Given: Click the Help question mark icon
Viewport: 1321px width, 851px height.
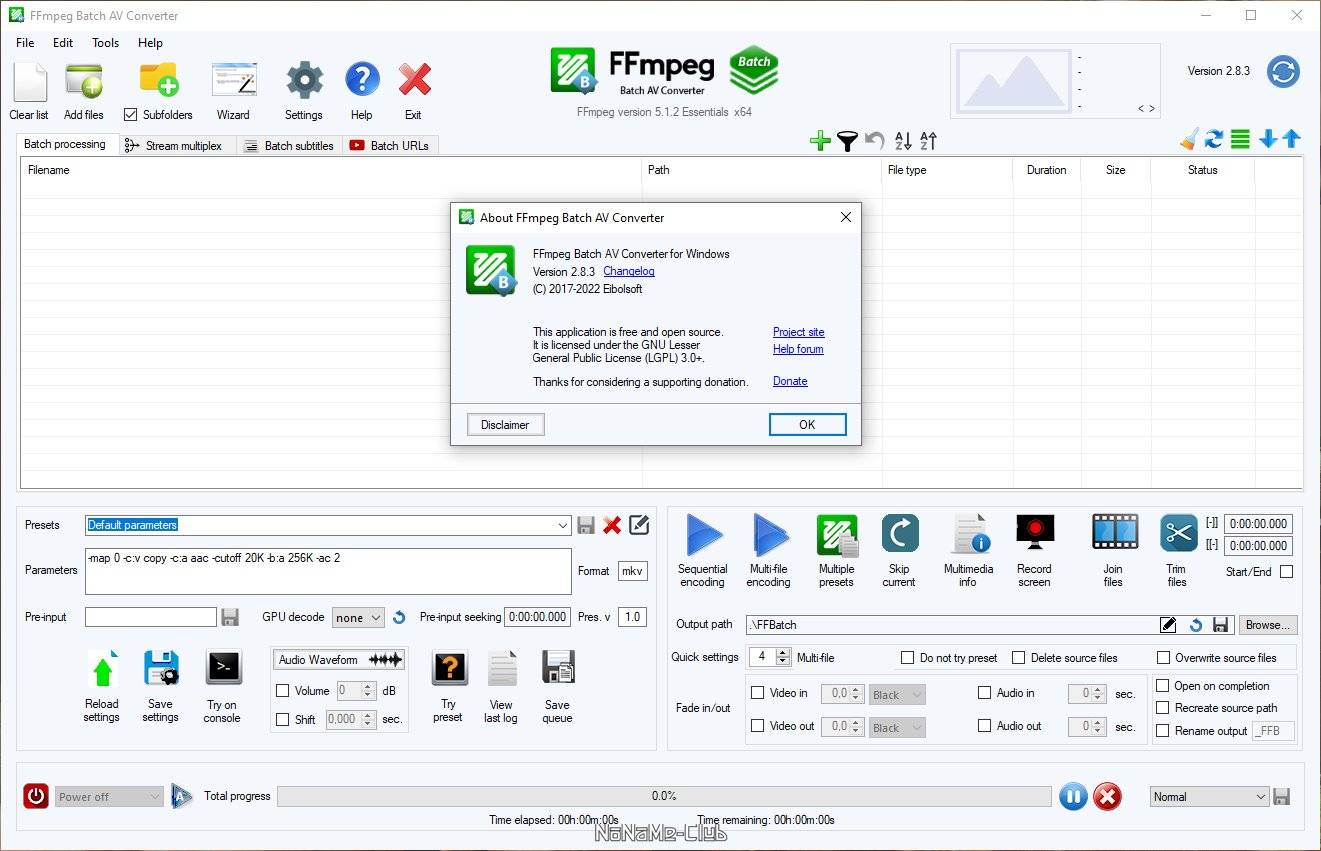Looking at the screenshot, I should pyautogui.click(x=362, y=80).
